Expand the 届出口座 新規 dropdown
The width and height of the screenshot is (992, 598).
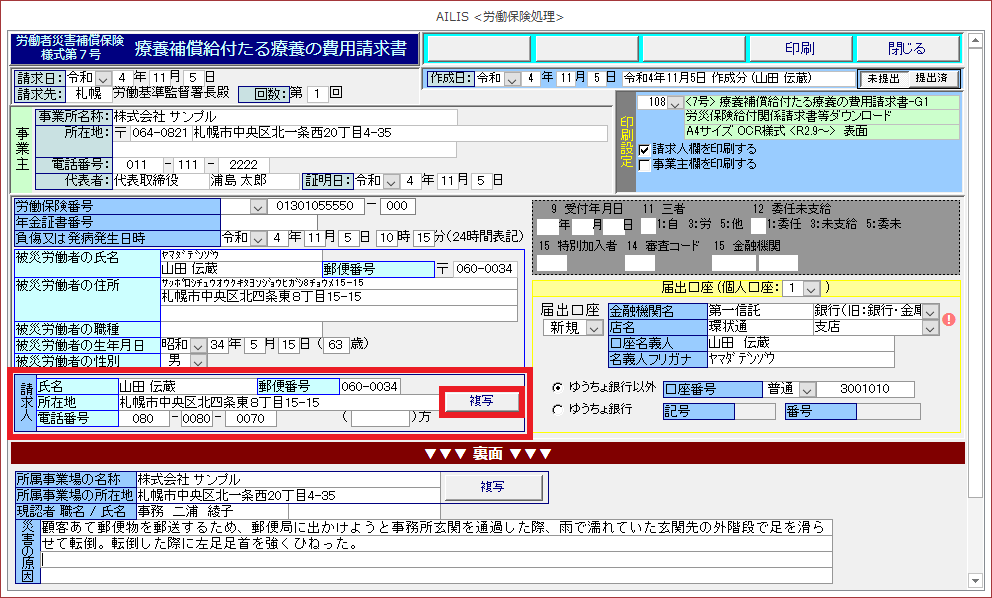click(594, 328)
